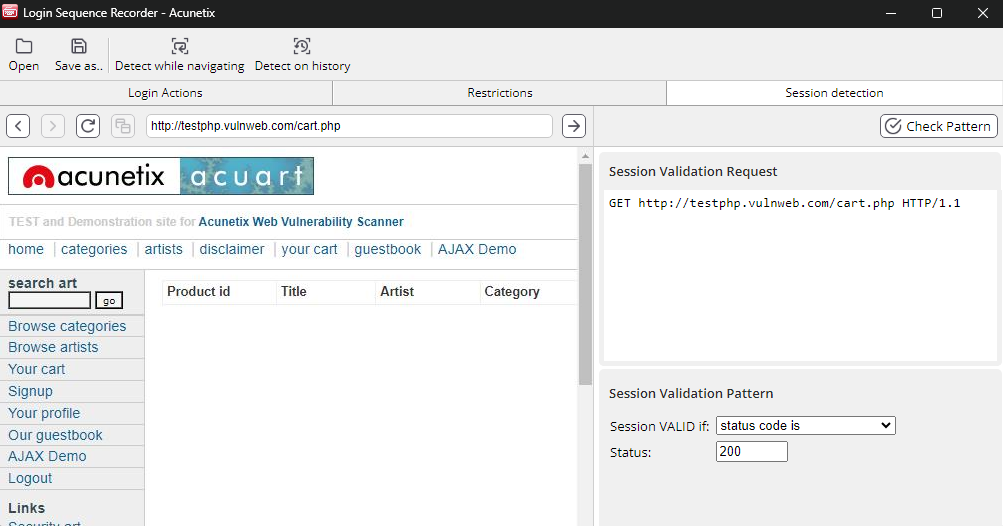Click the Session Validation Request text box
1003x526 pixels.
click(x=800, y=275)
